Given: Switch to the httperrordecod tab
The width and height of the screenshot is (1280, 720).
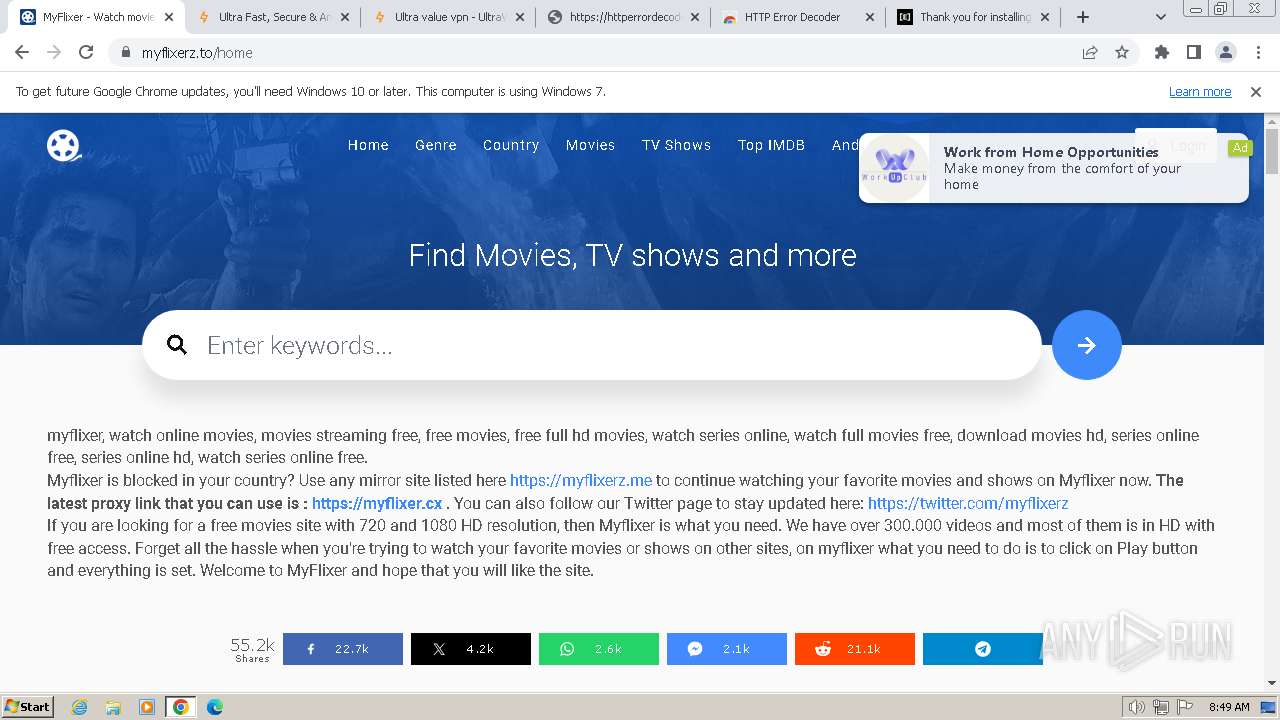Looking at the screenshot, I should 623,17.
